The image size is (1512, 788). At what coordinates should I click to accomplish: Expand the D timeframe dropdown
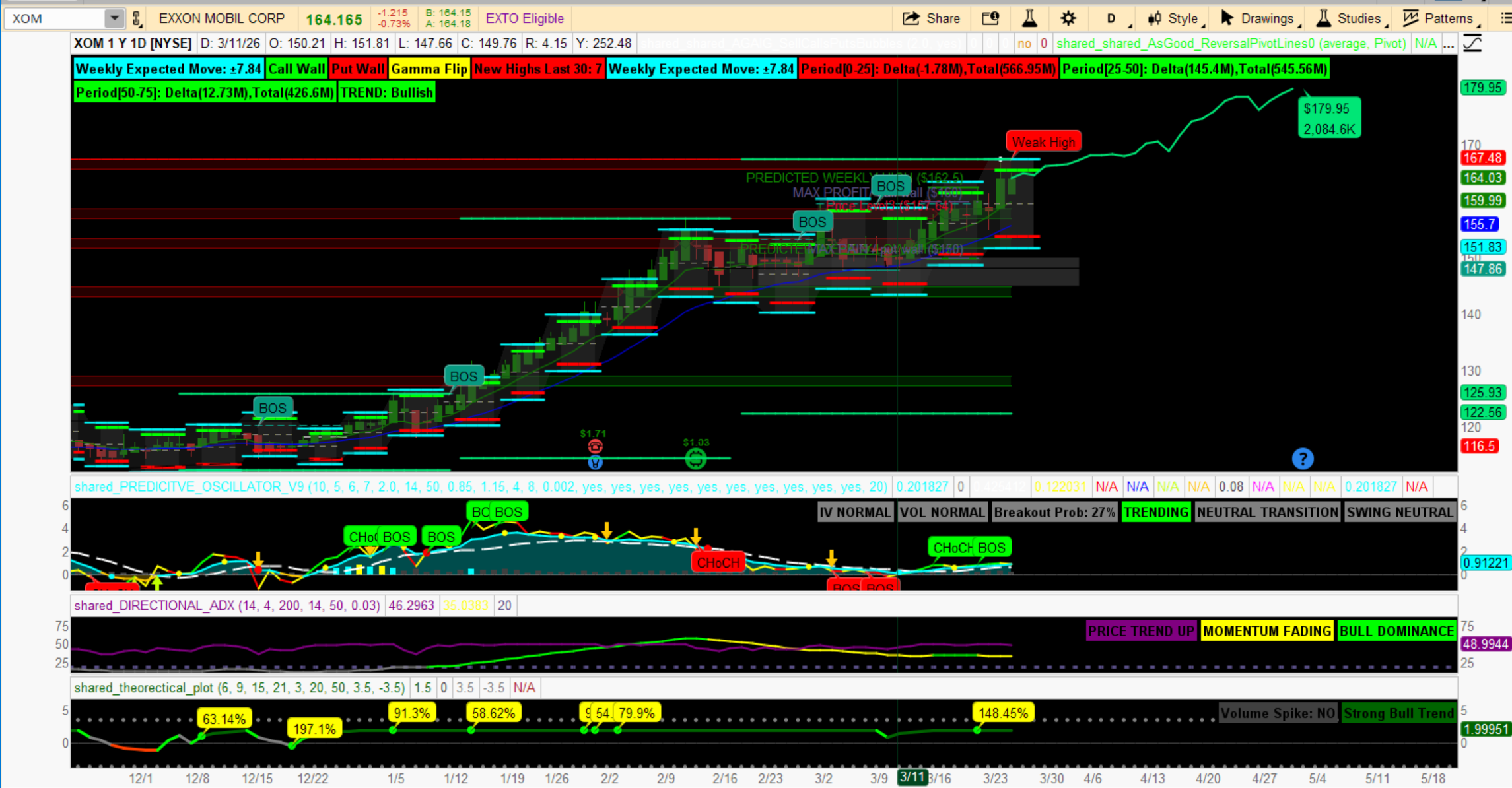1113,18
